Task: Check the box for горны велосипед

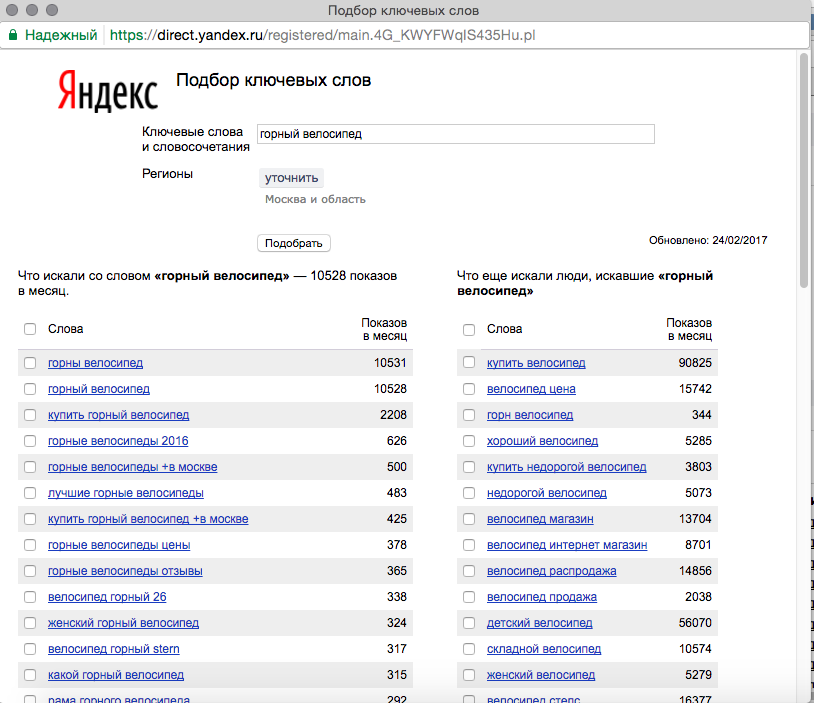Action: pos(30,363)
